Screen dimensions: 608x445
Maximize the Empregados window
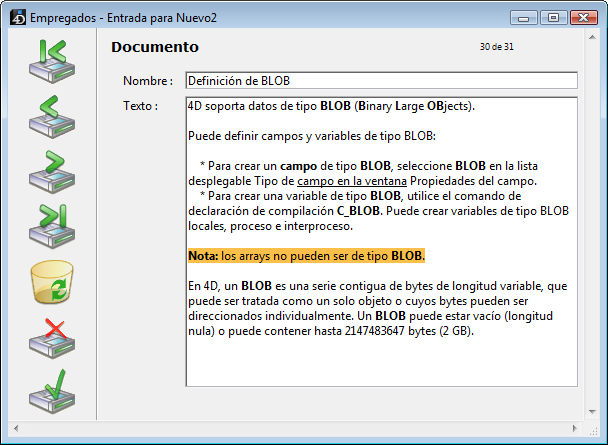pyautogui.click(x=552, y=17)
